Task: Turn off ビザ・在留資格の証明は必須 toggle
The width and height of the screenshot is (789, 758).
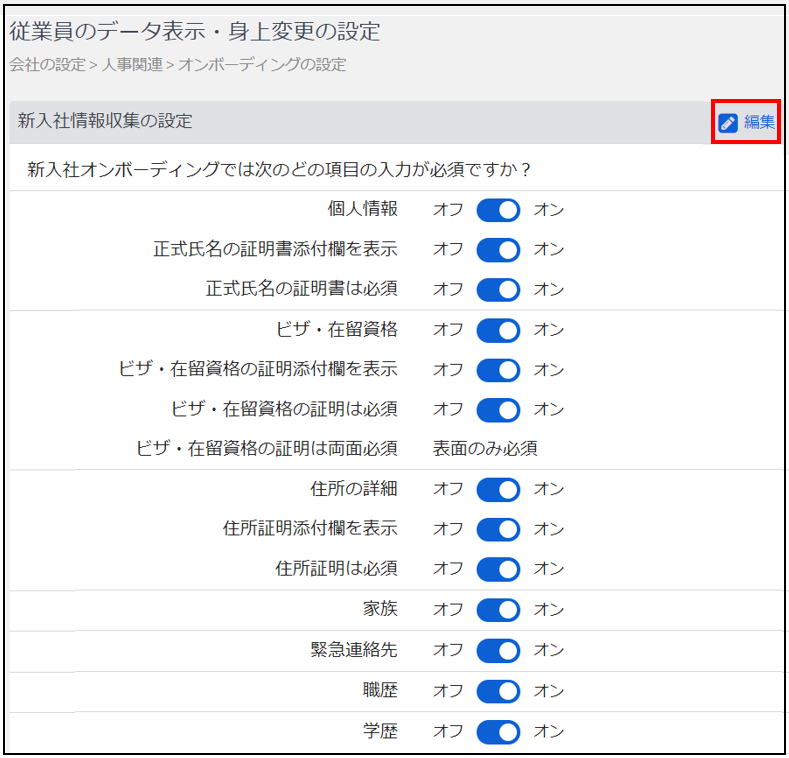Action: coord(498,410)
